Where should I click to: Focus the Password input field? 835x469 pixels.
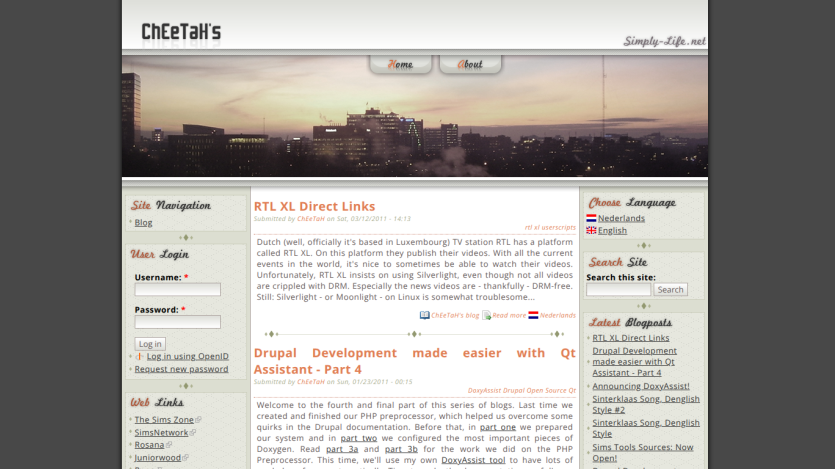pyautogui.click(x=177, y=322)
